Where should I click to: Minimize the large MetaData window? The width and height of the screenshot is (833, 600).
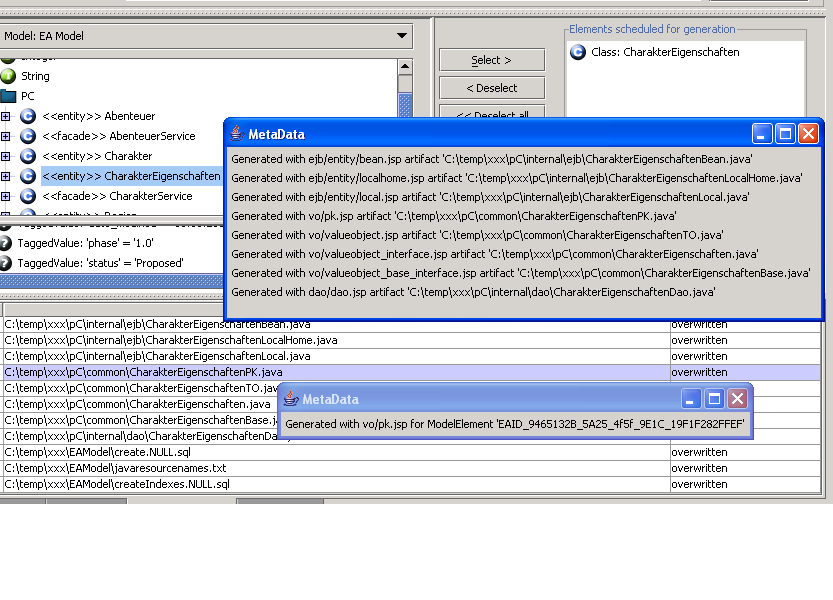761,133
